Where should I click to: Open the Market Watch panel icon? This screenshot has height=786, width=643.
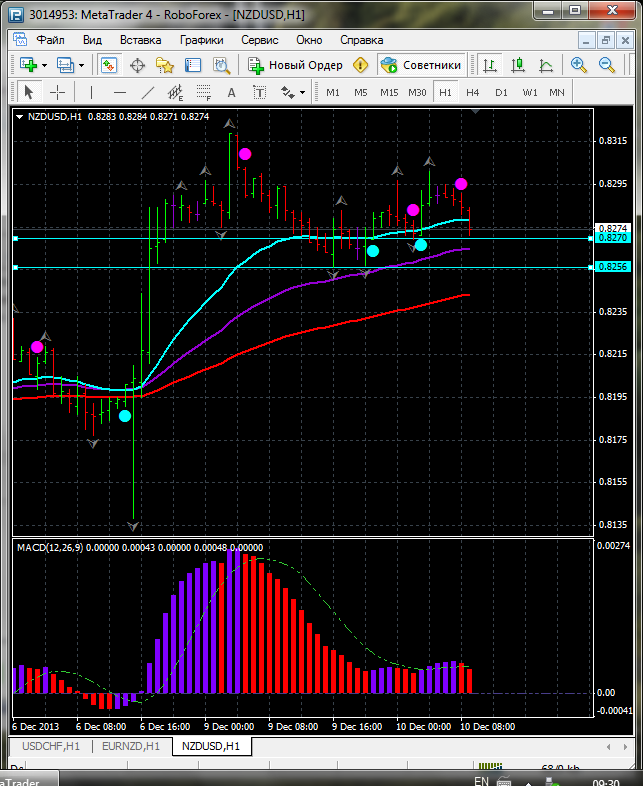108,65
